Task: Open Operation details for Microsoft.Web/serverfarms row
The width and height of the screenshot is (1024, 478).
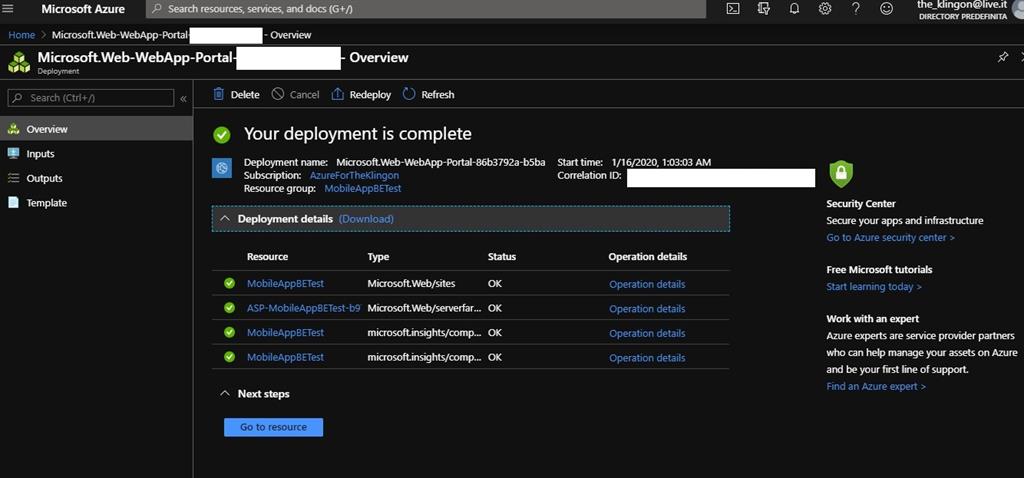Action: [647, 309]
